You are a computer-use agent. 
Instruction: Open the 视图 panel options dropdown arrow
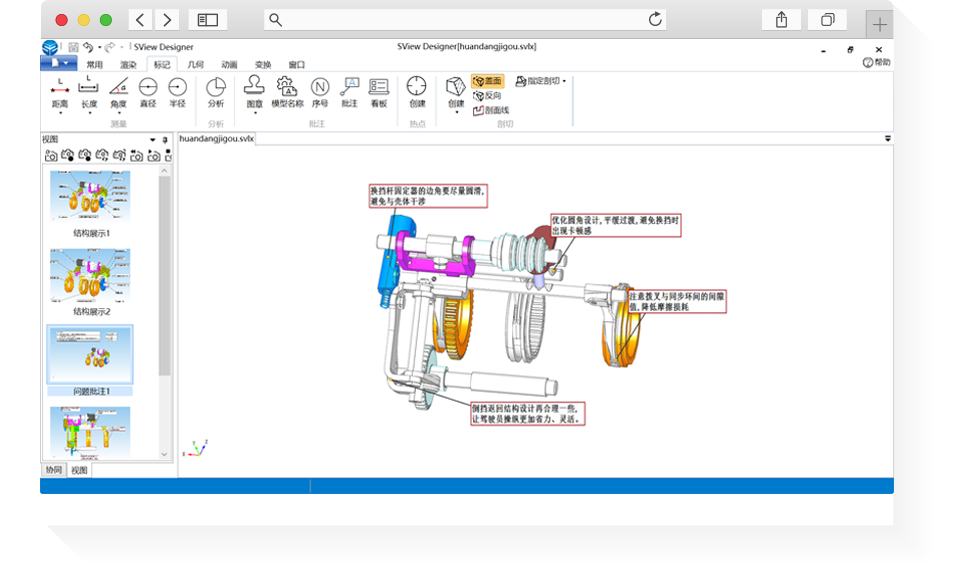pyautogui.click(x=152, y=139)
